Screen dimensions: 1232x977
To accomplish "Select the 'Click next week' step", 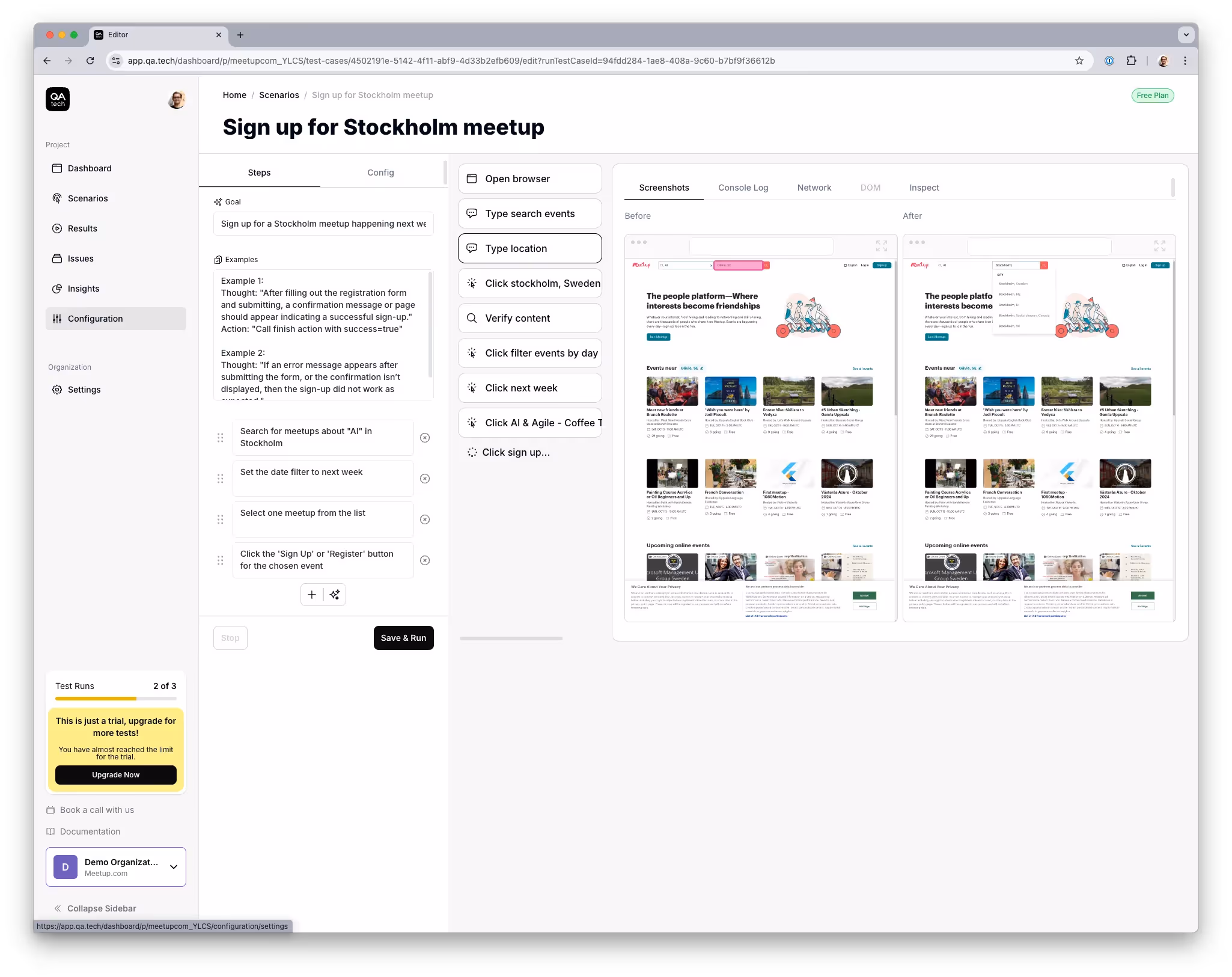I will coord(529,388).
